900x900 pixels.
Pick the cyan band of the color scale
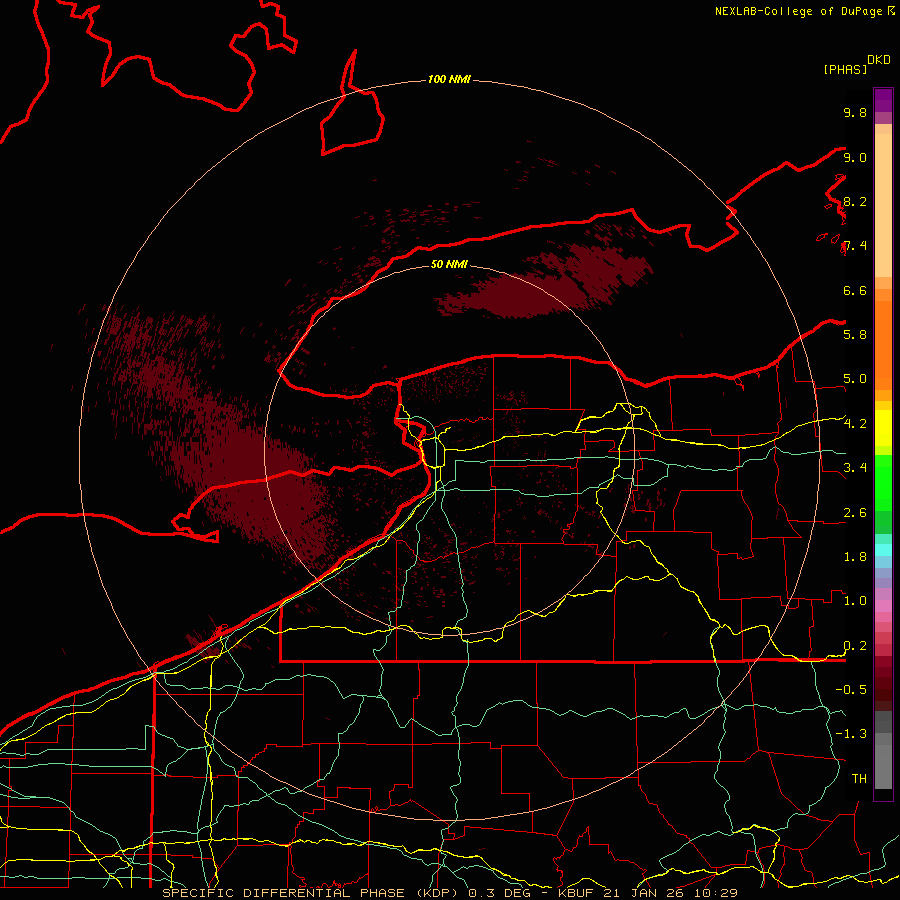[883, 549]
